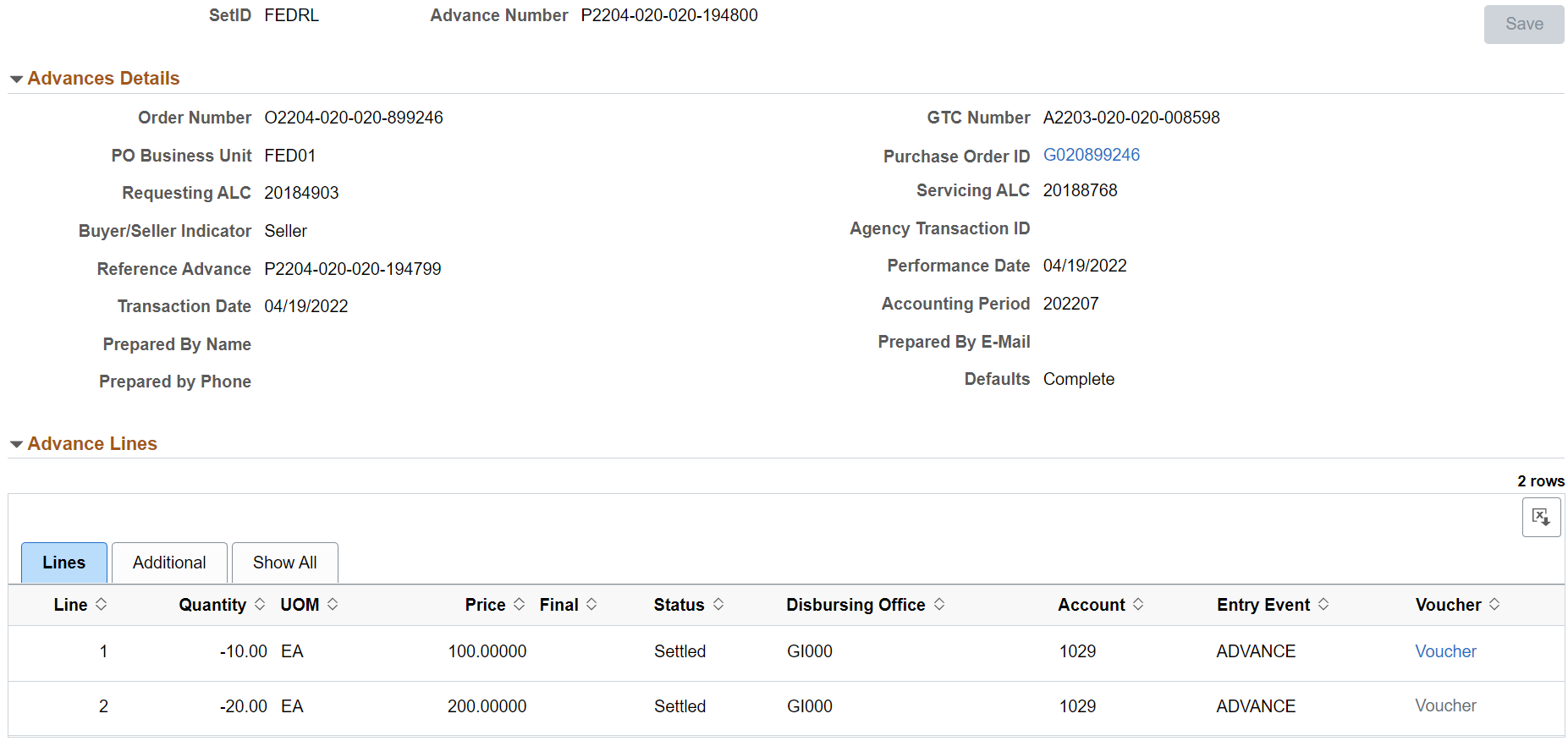Sort by Status column arrows icon
1568x741 pixels.
[718, 604]
